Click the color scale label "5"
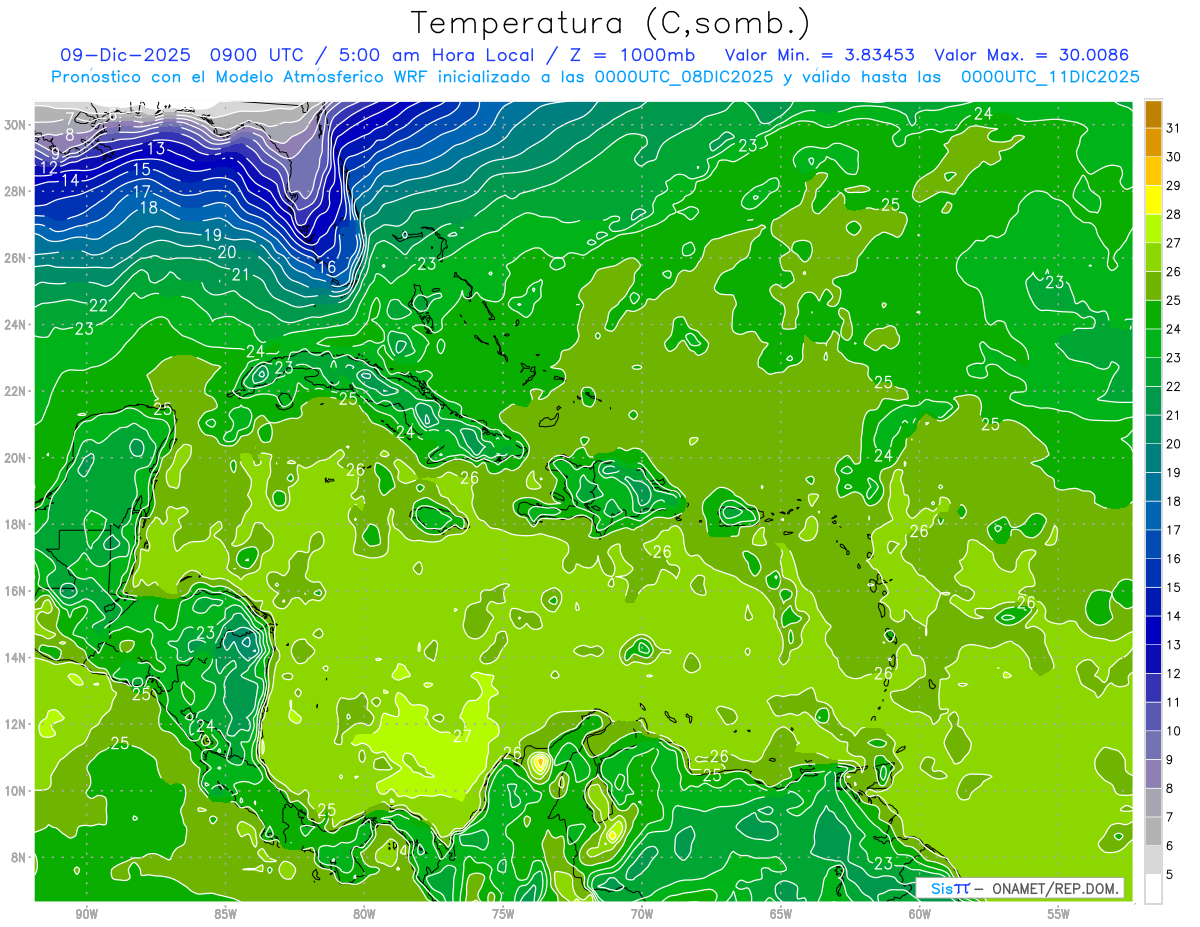The image size is (1200, 927). click(1170, 875)
